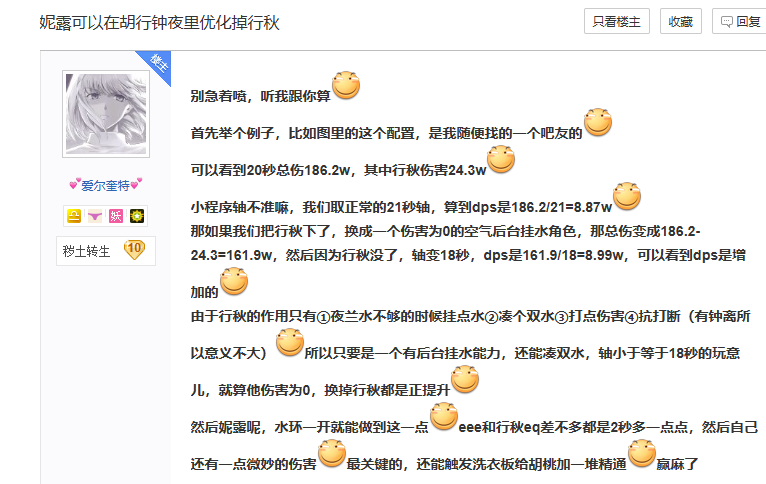This screenshot has width=766, height=484.
Task: Click the 回复 button
Action: coord(740,21)
